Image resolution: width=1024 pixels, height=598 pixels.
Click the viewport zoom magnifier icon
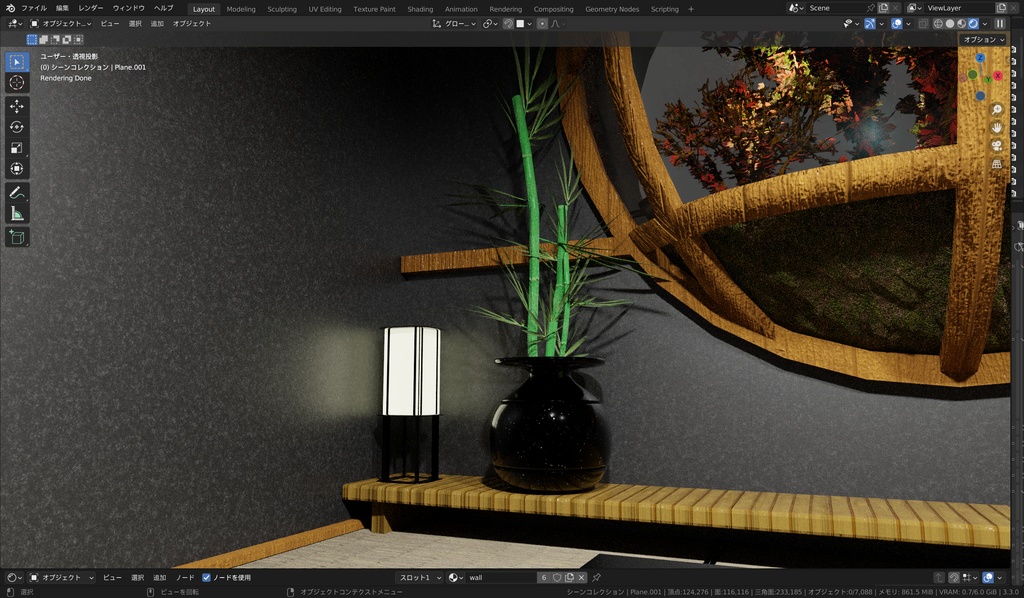[997, 110]
